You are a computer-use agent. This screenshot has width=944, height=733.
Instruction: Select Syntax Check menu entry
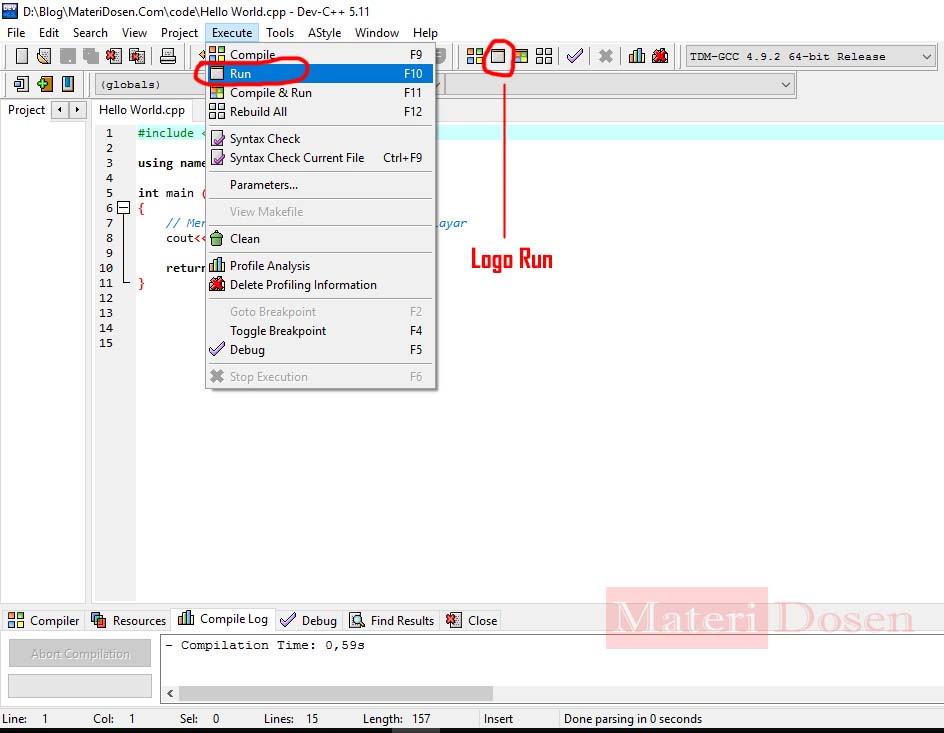click(320, 138)
